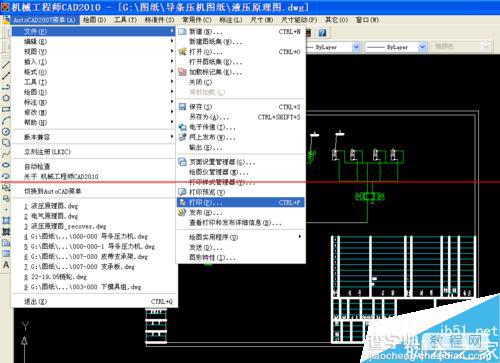
Task: Click the open folder icon beside 打开
Action: pos(182,52)
